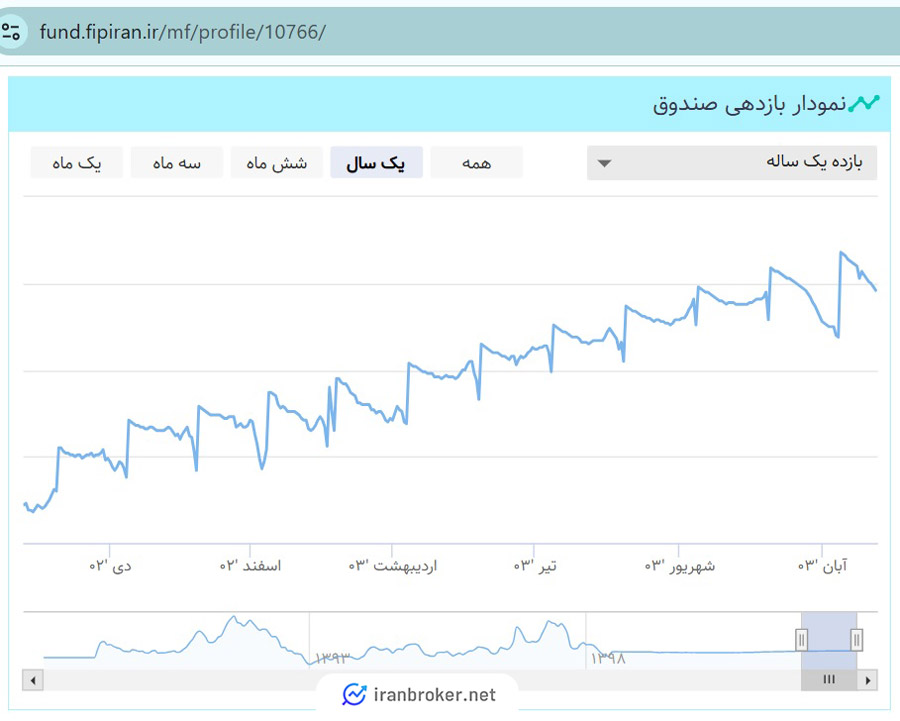
Task: Click the تیر '۰۳ axis label
Action: (535, 566)
